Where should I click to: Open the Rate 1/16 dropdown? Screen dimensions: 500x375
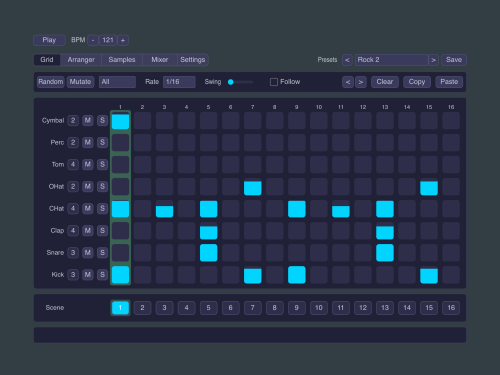tap(179, 82)
